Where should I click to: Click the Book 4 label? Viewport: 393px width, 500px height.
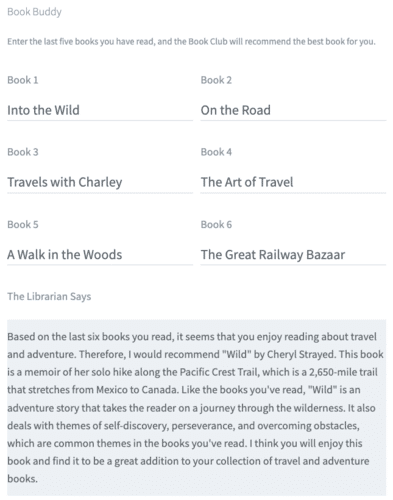[216, 152]
